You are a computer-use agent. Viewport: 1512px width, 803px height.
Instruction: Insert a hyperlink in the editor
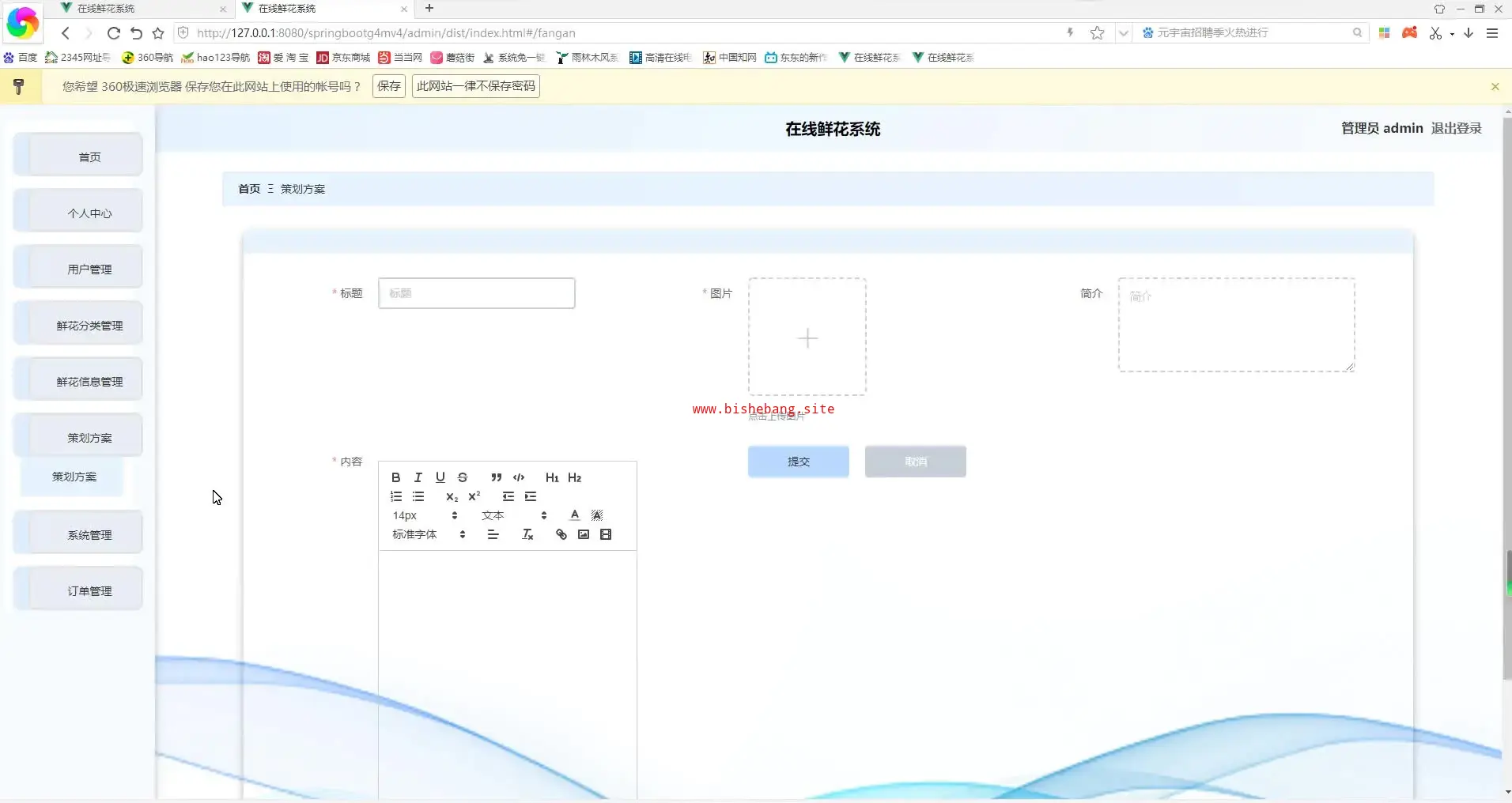pos(561,534)
